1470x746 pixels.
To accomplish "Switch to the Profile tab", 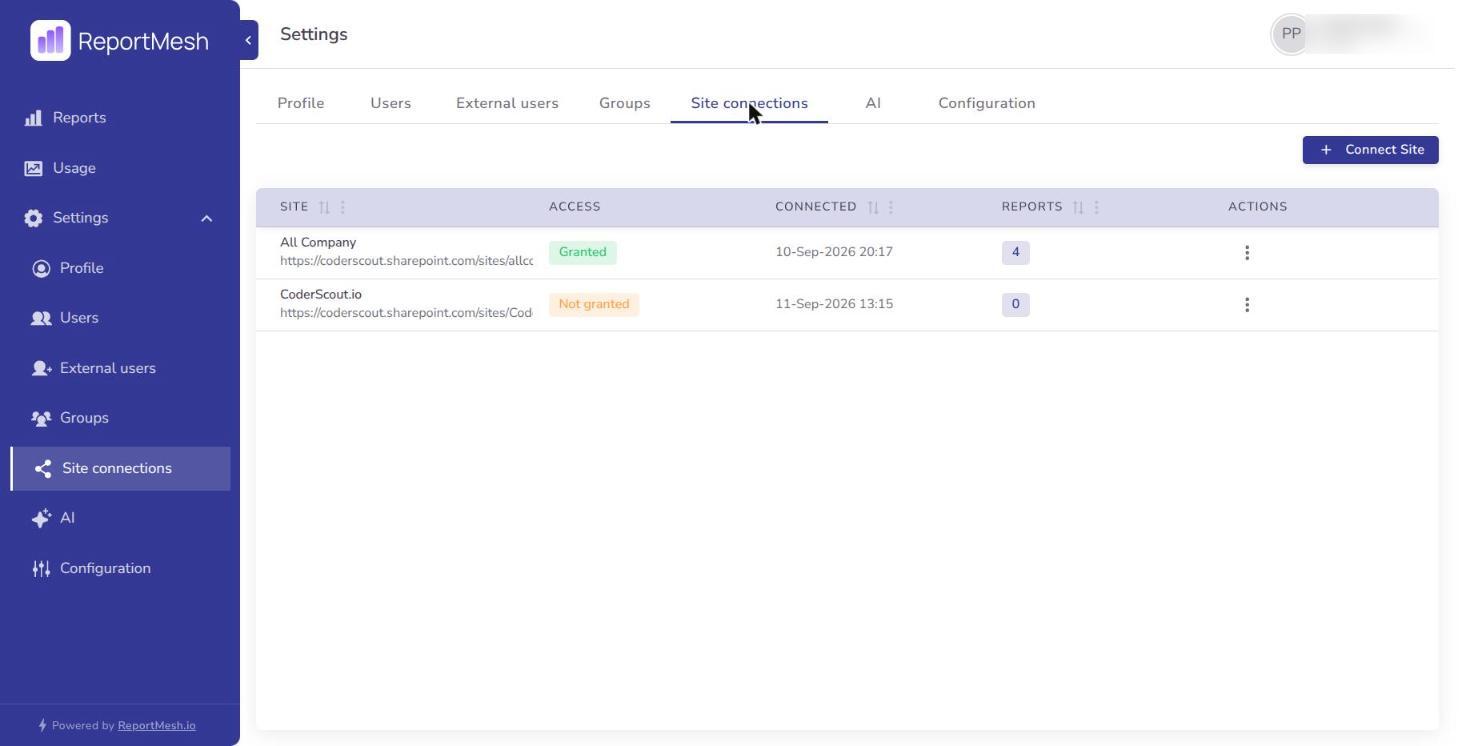I will (x=301, y=103).
